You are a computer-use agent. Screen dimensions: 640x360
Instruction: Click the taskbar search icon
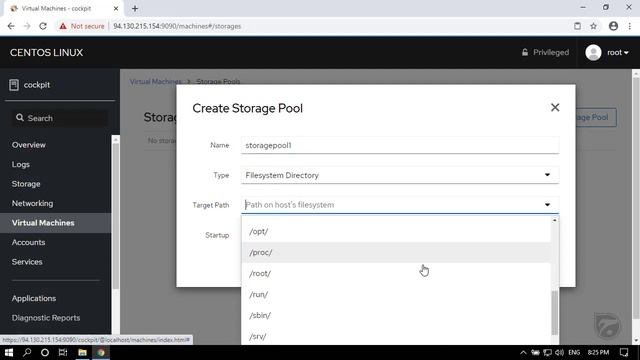[27, 352]
